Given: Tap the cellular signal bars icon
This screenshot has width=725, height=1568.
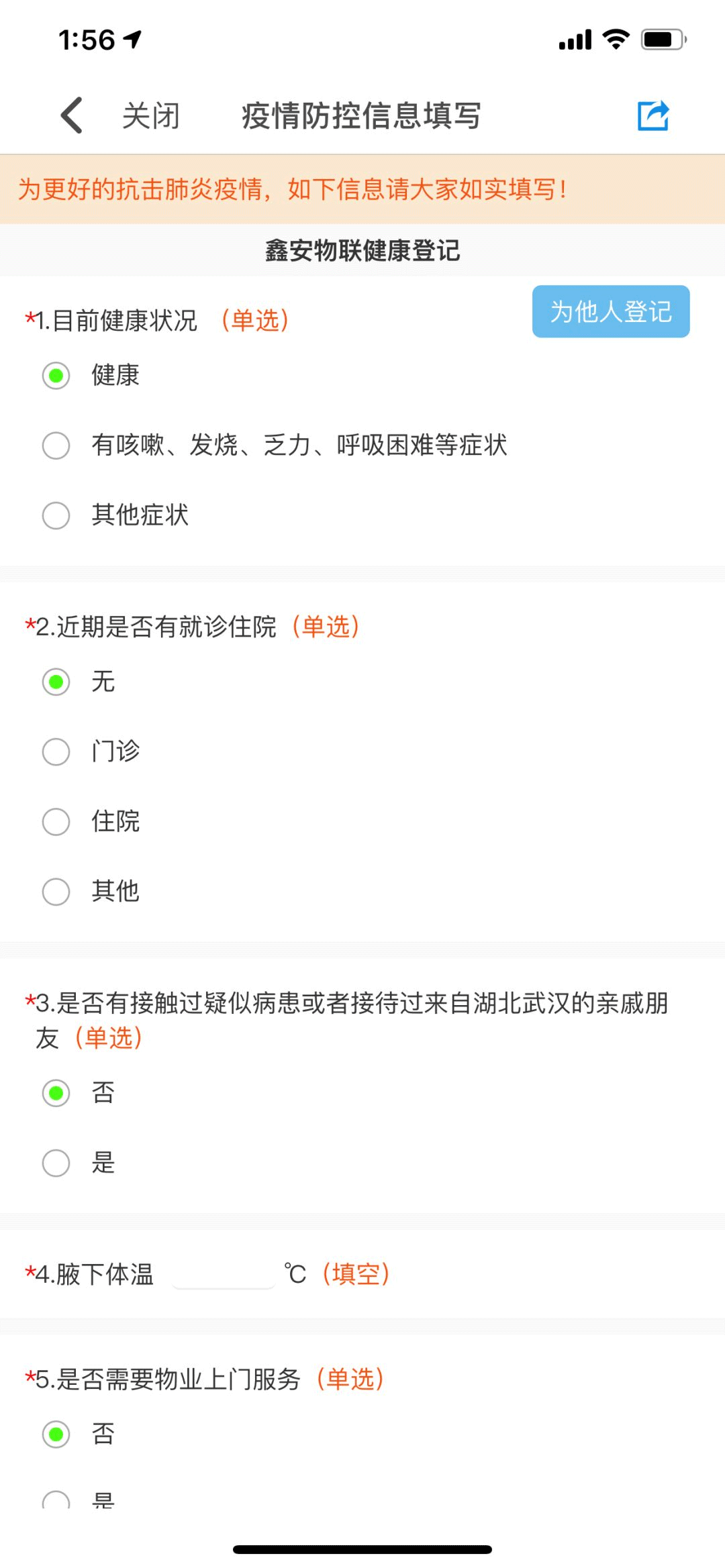Looking at the screenshot, I should tap(575, 40).
